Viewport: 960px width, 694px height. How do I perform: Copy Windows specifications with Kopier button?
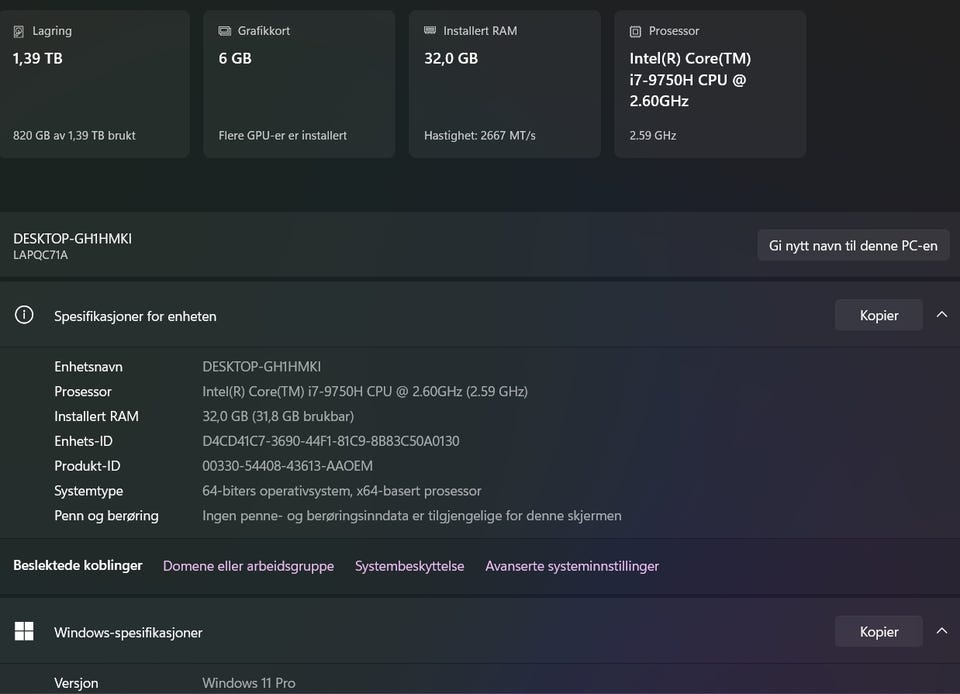point(879,632)
